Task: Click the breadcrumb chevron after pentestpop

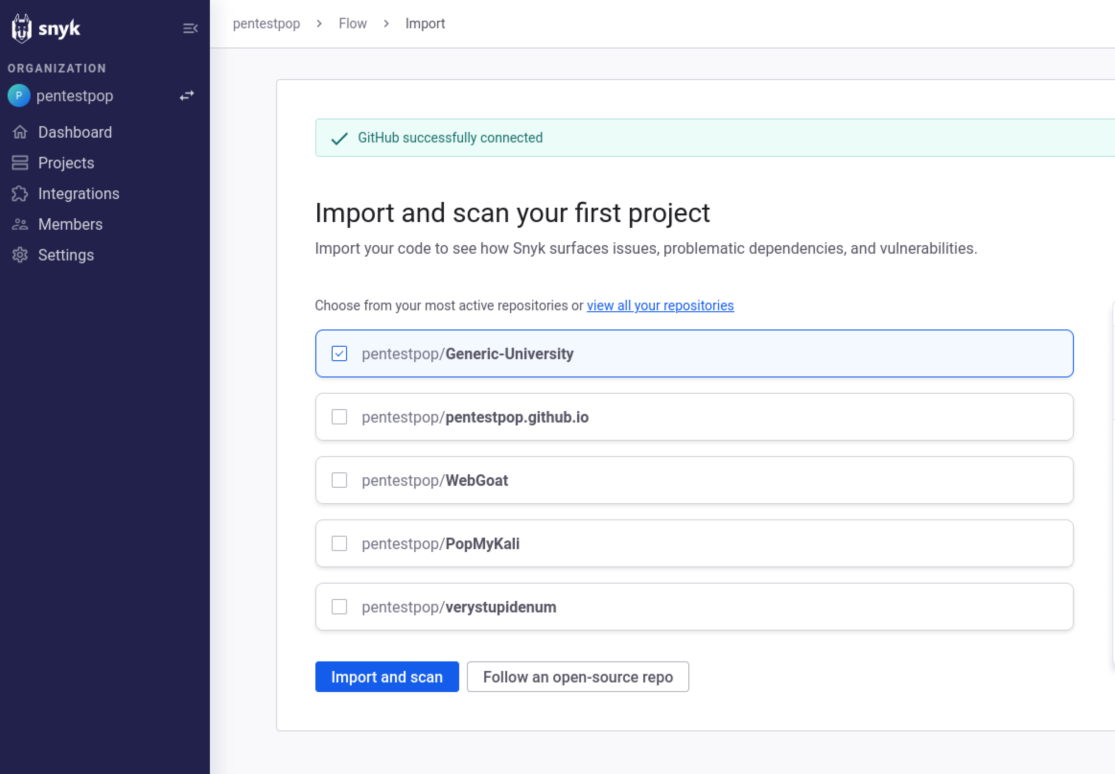Action: [x=319, y=23]
